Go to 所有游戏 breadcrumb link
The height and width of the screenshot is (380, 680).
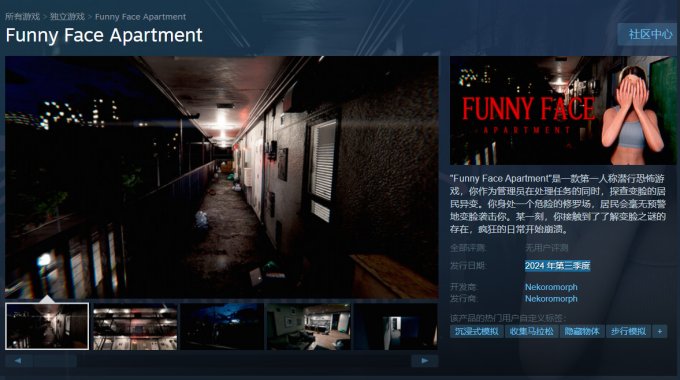coord(23,16)
